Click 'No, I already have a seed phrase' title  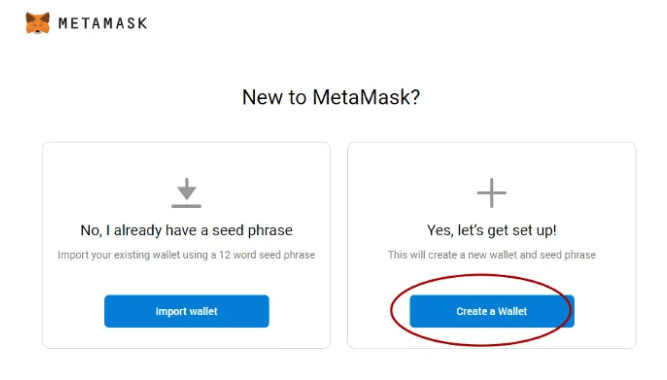[x=186, y=230]
